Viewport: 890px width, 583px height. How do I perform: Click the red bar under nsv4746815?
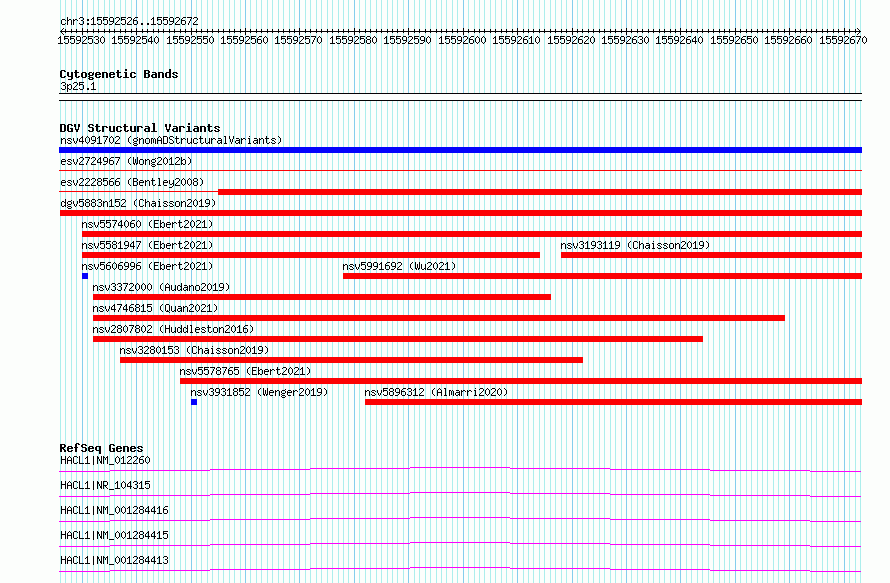coord(439,318)
